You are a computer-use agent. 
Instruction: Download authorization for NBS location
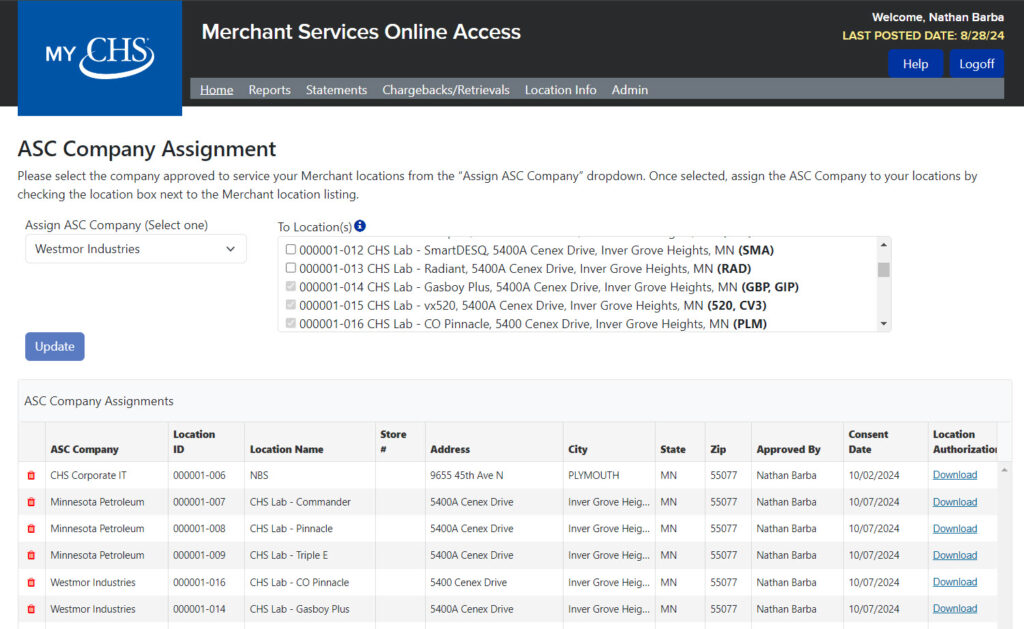(955, 475)
